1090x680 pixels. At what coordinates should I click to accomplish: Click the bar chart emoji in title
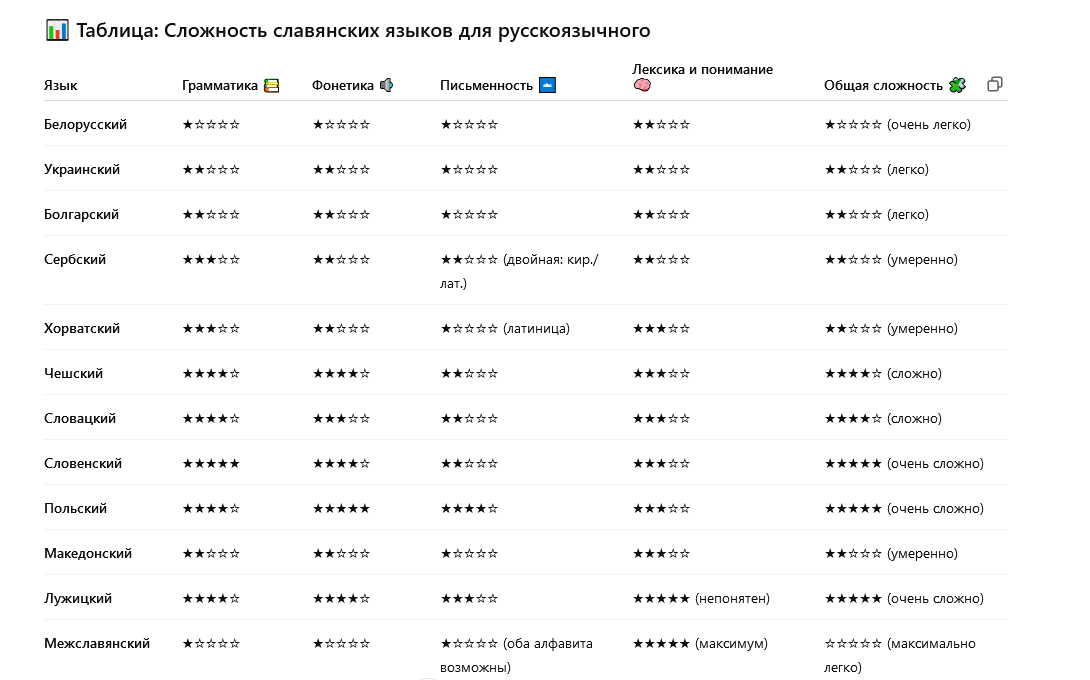pyautogui.click(x=57, y=30)
